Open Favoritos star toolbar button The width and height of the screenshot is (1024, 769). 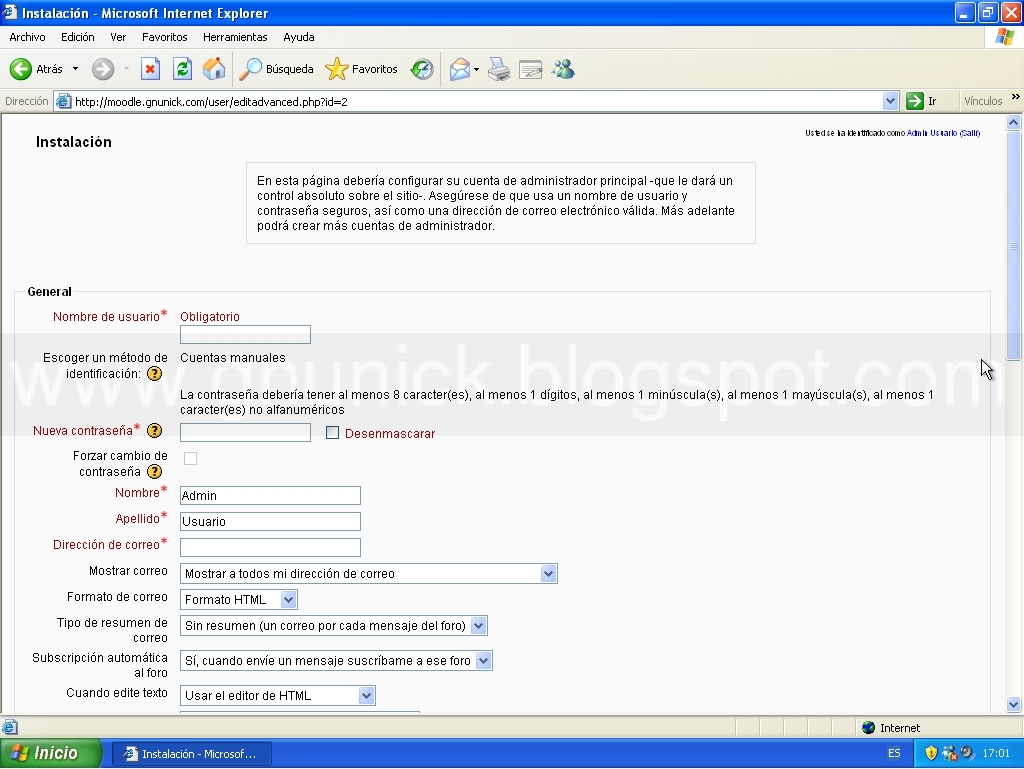[361, 69]
